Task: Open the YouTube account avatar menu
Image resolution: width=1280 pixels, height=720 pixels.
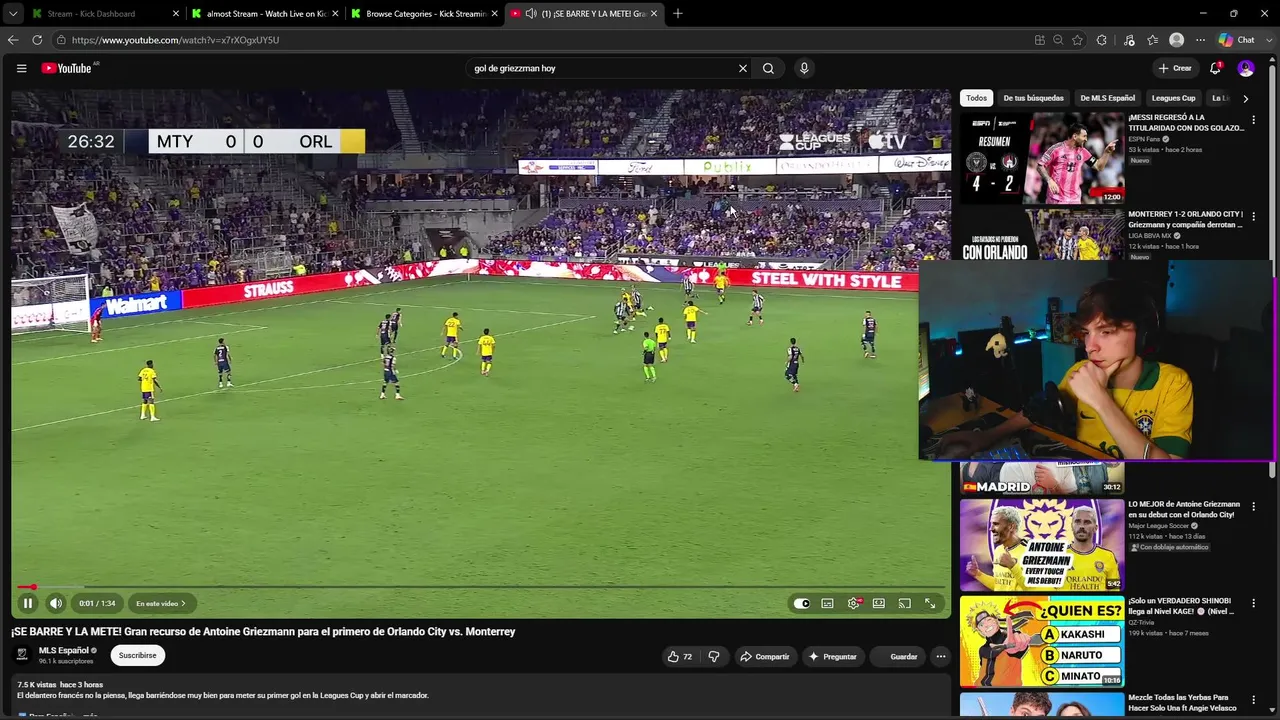Action: coord(1246,68)
